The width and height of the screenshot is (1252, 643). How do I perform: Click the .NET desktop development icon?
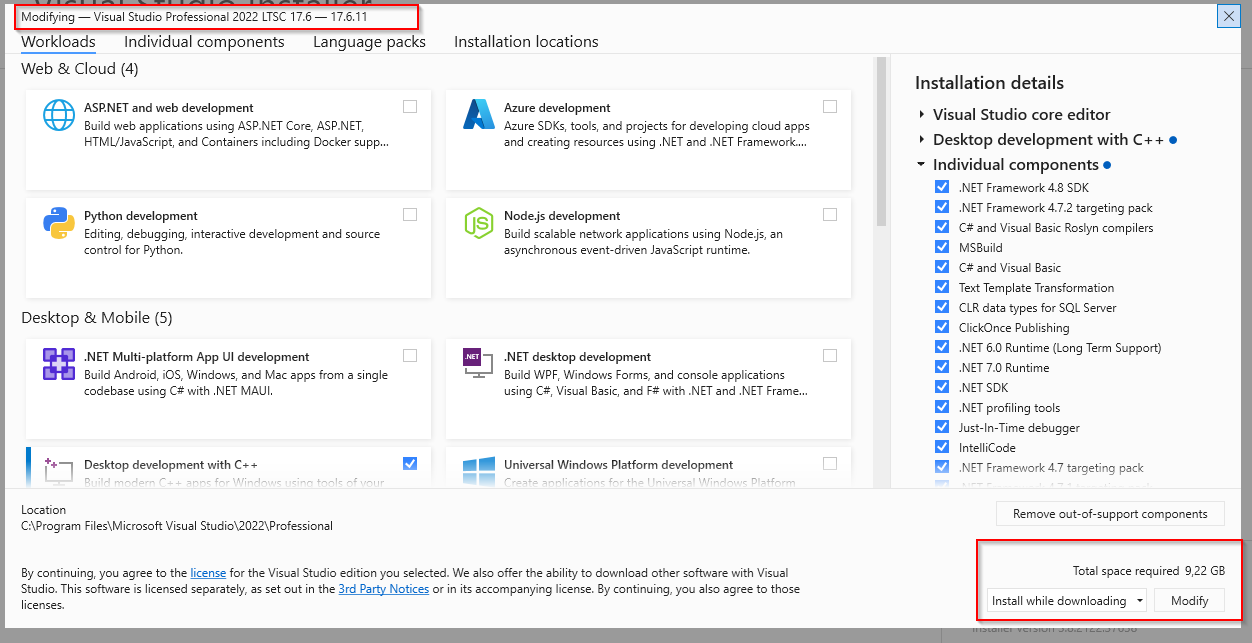point(478,364)
